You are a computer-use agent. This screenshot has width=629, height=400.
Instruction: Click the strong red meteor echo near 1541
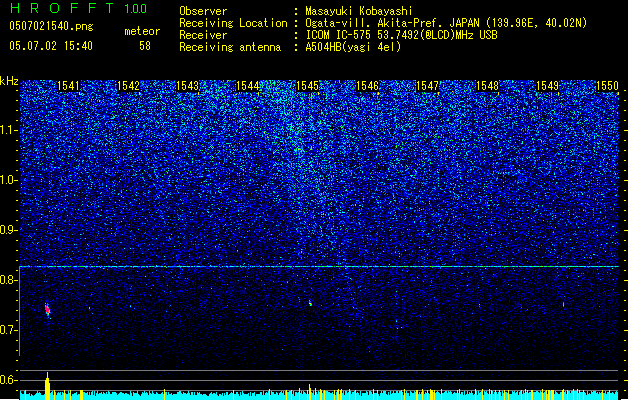click(x=47, y=310)
